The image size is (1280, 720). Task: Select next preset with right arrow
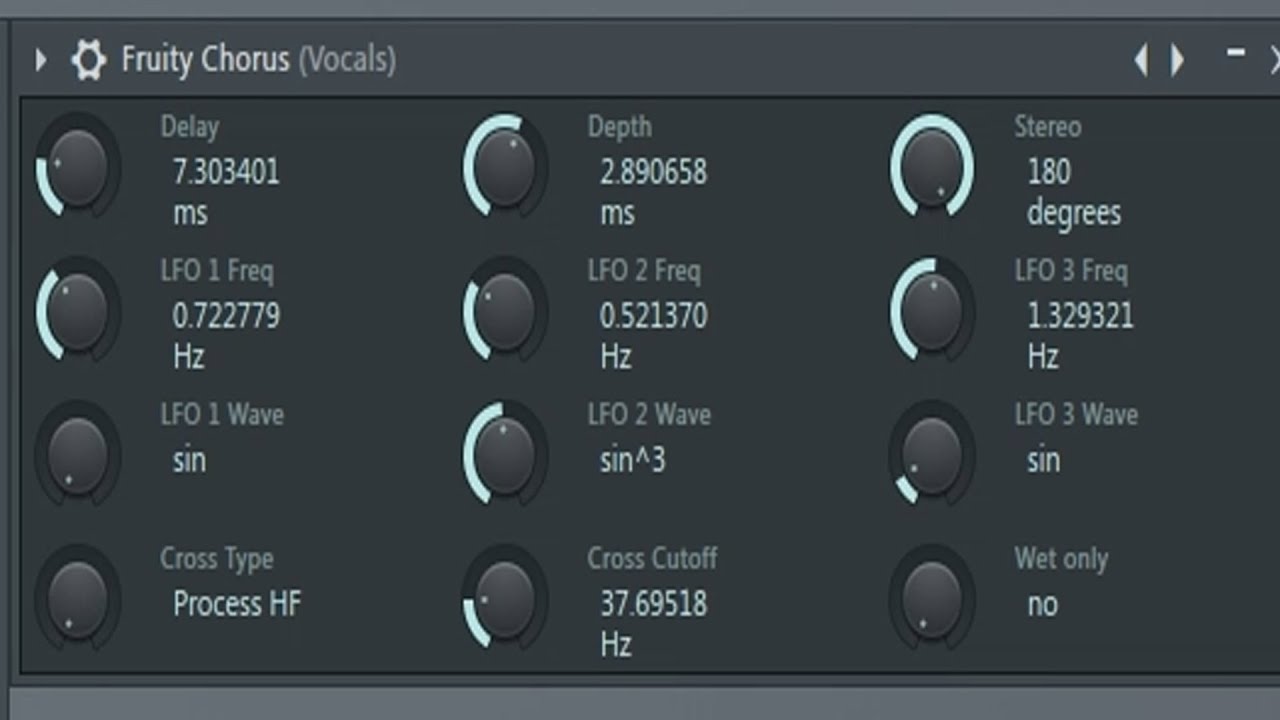[x=1178, y=61]
